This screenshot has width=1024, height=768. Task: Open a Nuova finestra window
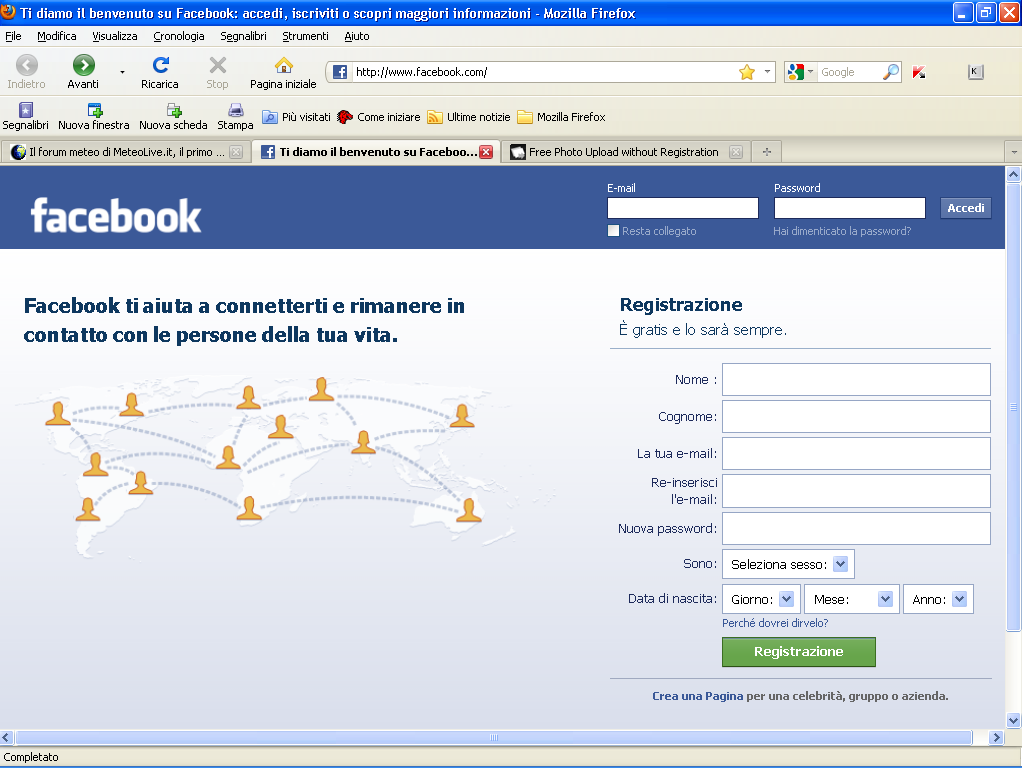click(91, 112)
